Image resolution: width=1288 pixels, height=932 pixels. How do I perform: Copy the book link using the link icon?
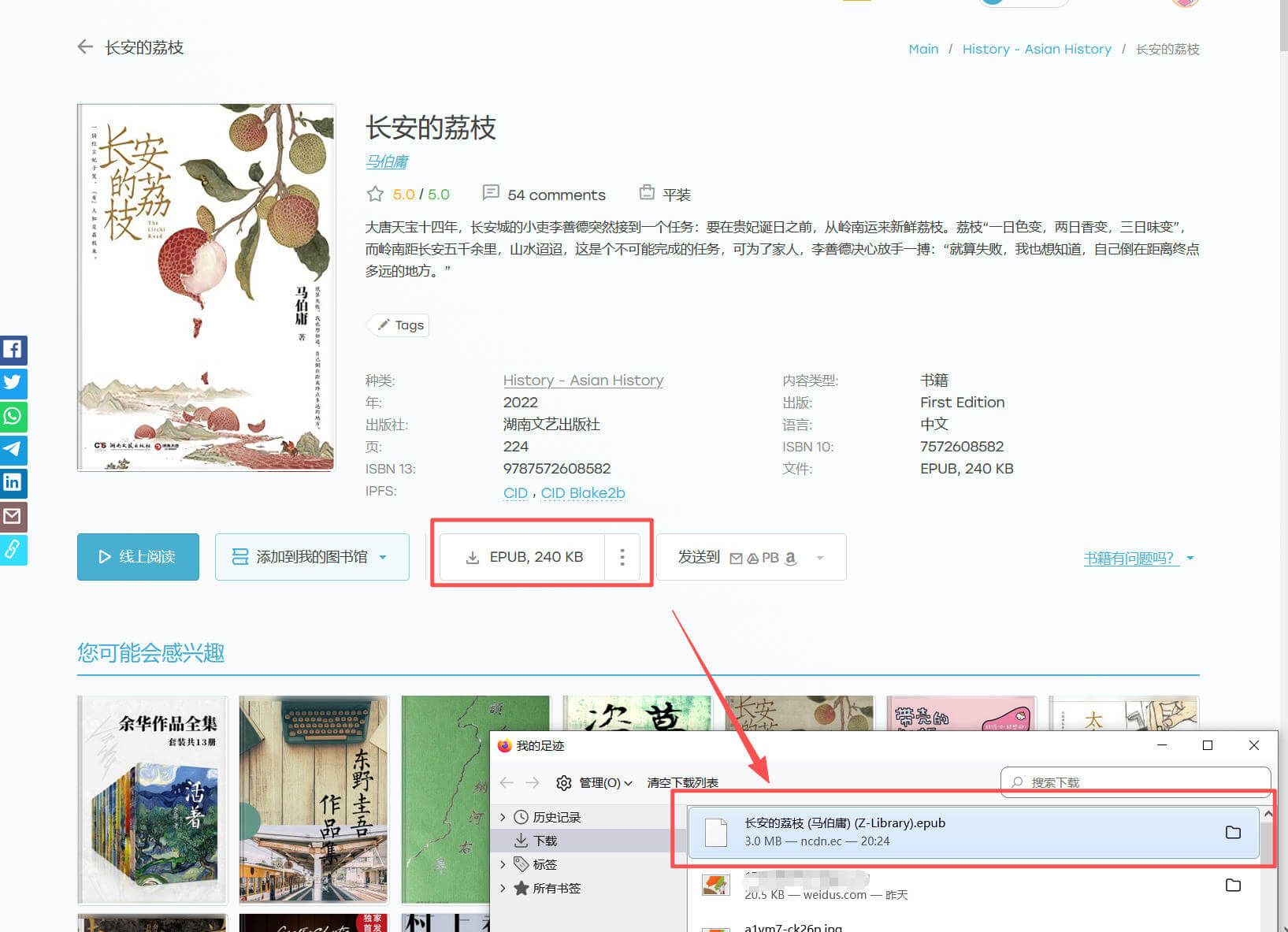pyautogui.click(x=13, y=550)
